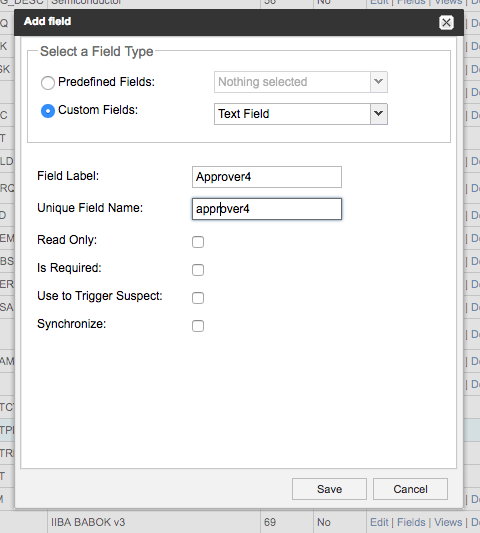The width and height of the screenshot is (480, 533).
Task: Select the Predefined Fields radio button
Action: pos(48,83)
